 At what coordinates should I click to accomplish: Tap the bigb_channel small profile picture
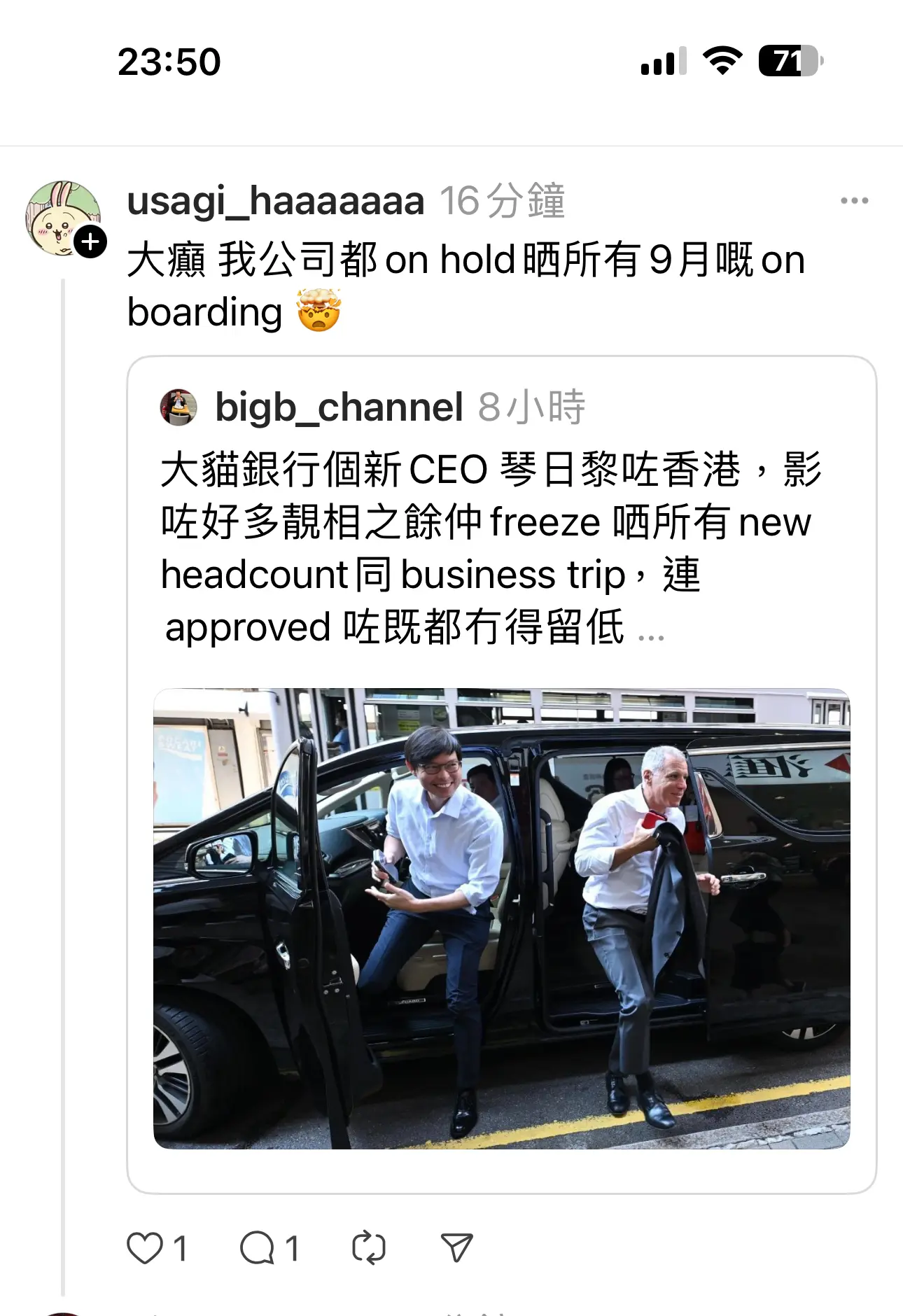[179, 407]
